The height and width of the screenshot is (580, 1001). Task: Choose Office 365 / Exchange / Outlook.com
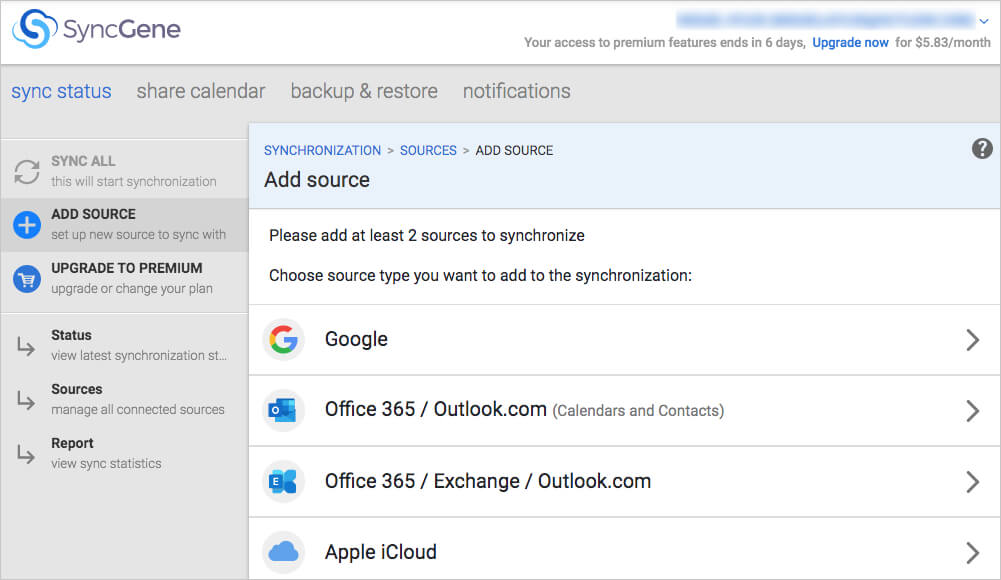[624, 481]
